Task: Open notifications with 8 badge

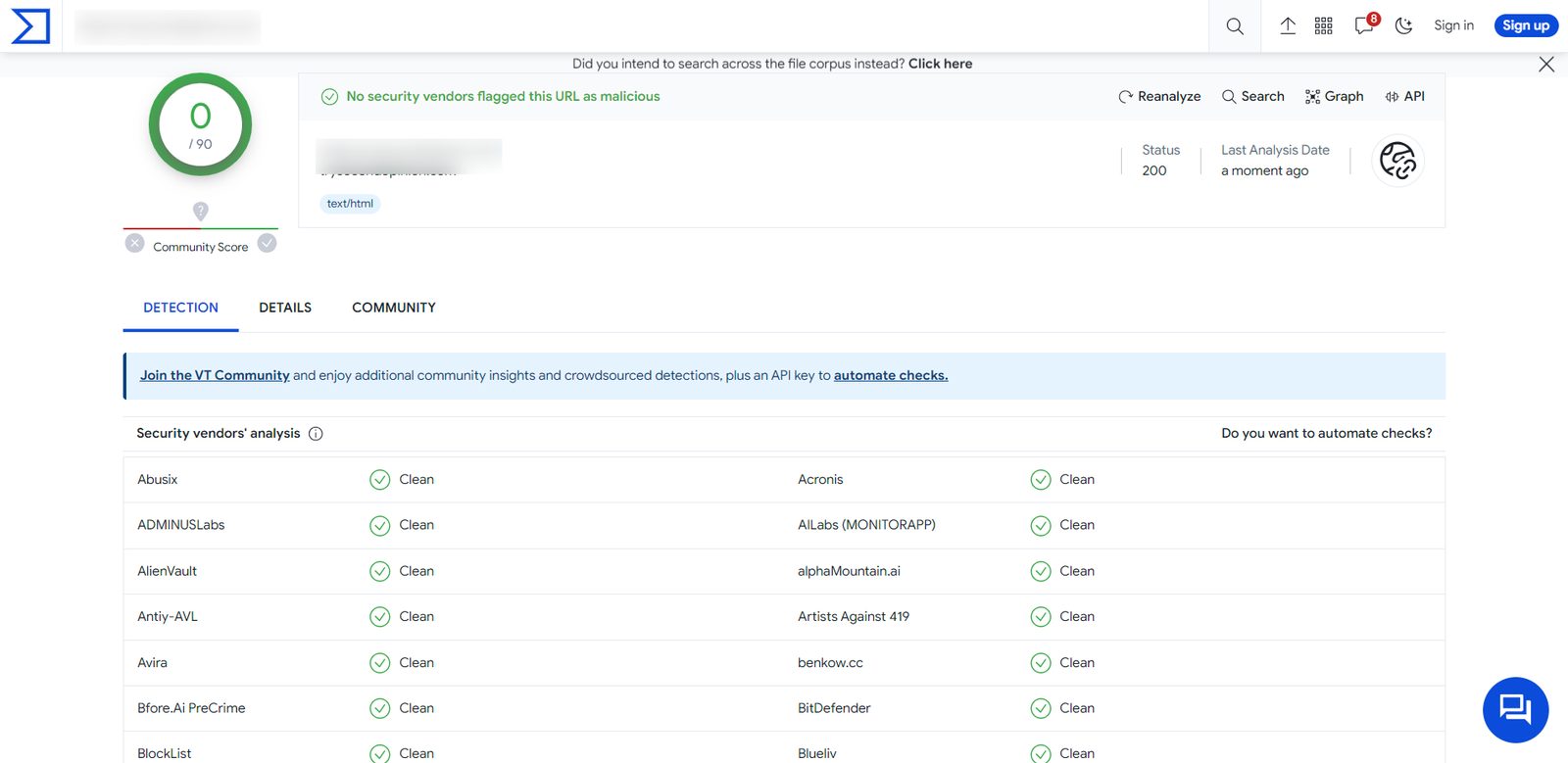Action: 1365,24
